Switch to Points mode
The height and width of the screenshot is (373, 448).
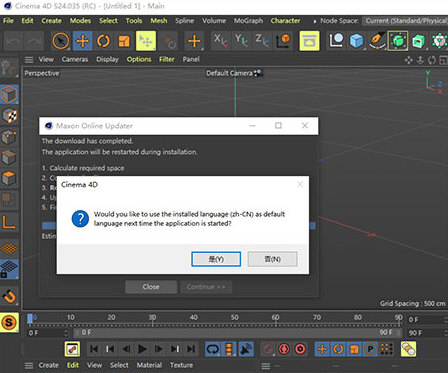click(x=9, y=137)
